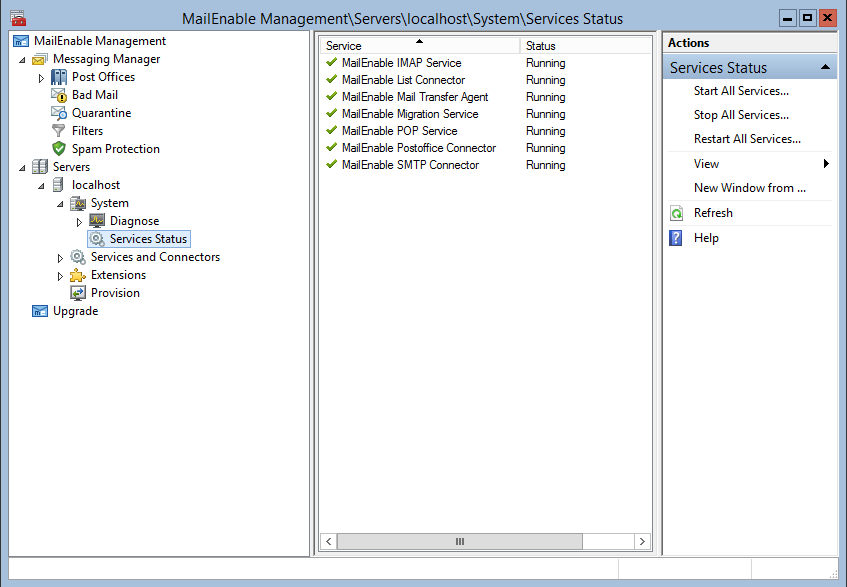Select the Spam Protection tree item
The width and height of the screenshot is (847, 587).
(116, 149)
